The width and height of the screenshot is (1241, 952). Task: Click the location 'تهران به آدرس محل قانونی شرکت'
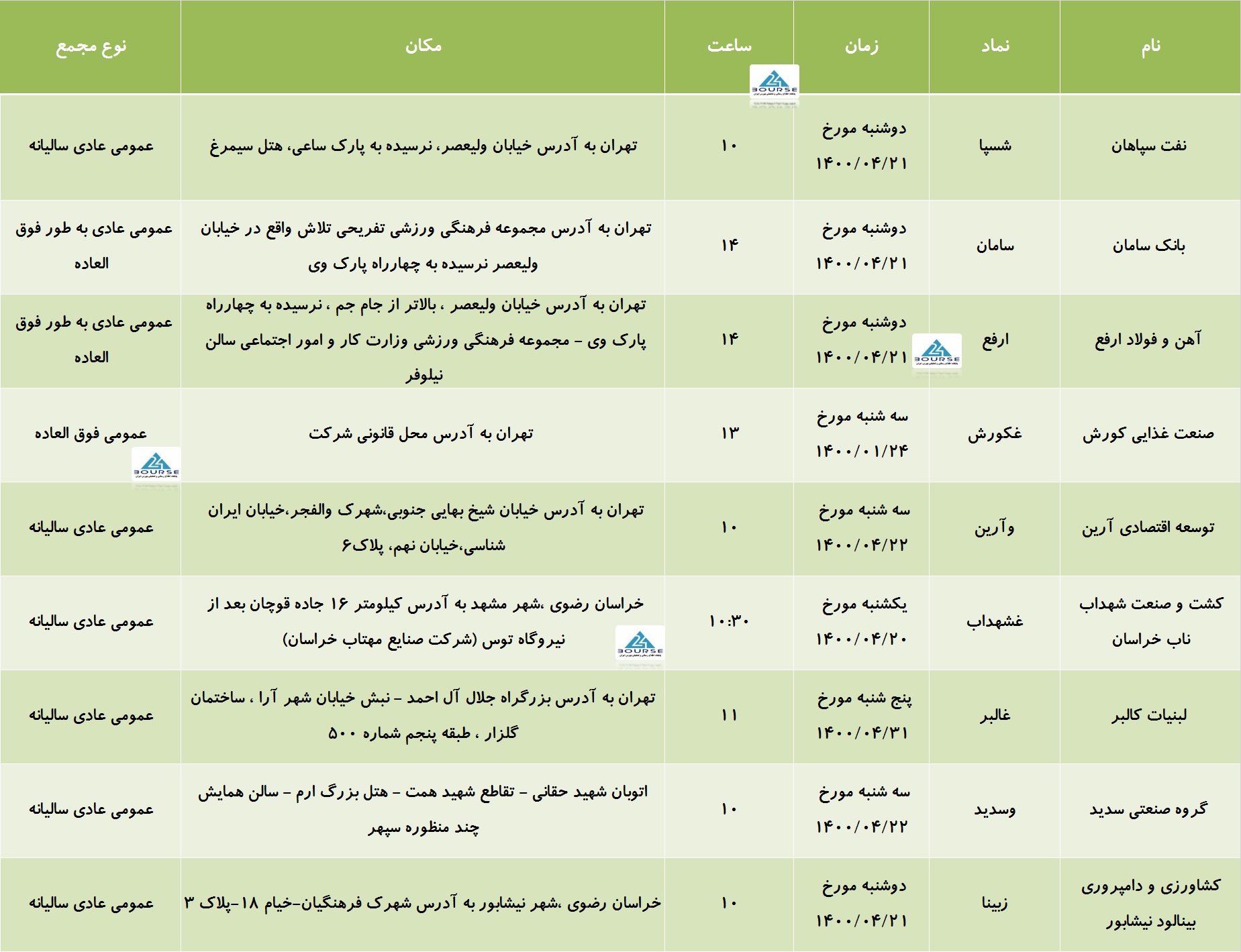421,434
